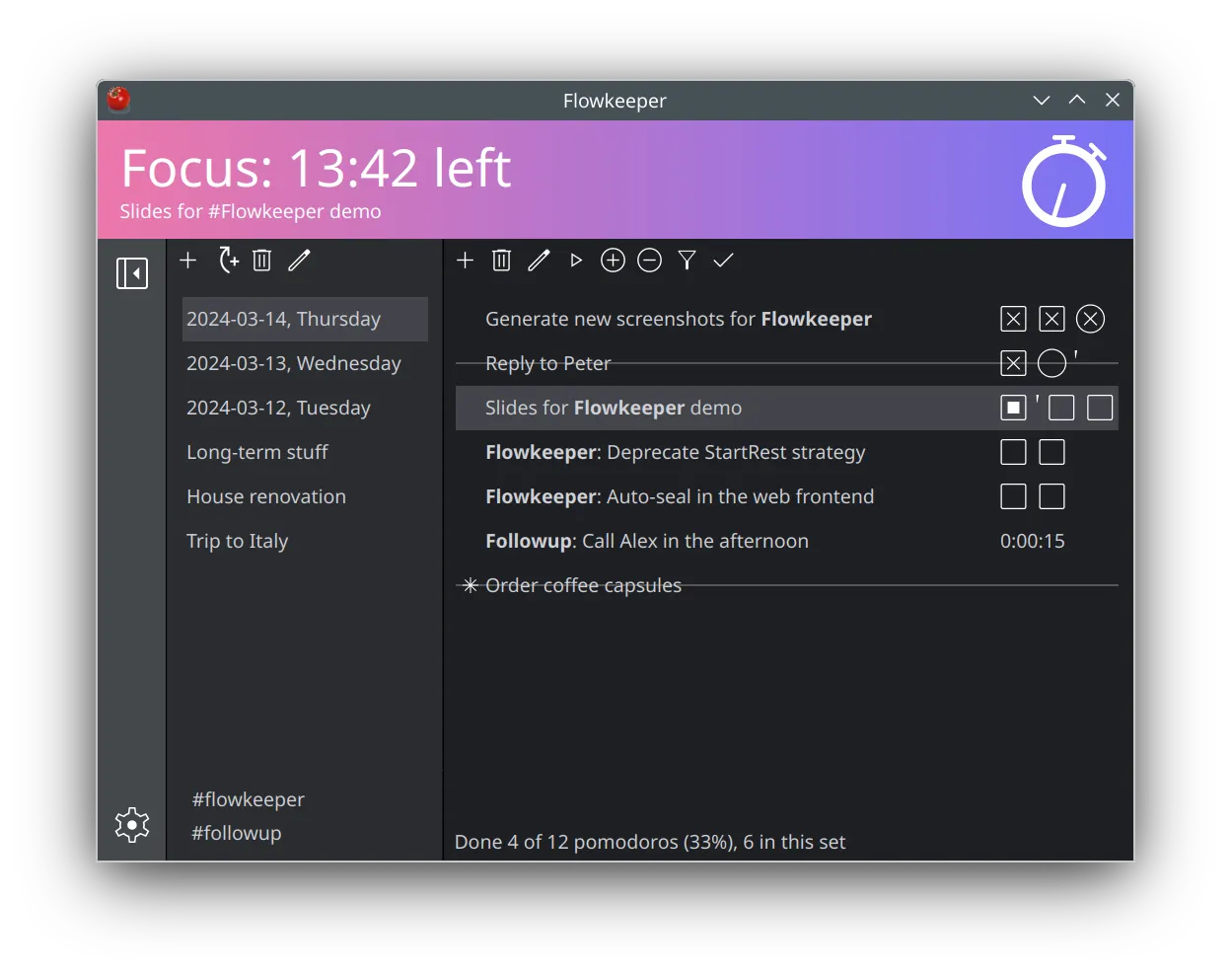Click the Done 4 of 12 pomodoros status
The height and width of the screenshot is (976, 1232).
pyautogui.click(x=650, y=842)
